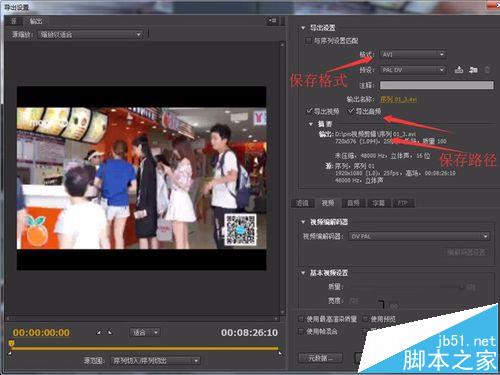This screenshot has height=375, width=500.
Task: Switch to the FTP tab
Action: (403, 203)
